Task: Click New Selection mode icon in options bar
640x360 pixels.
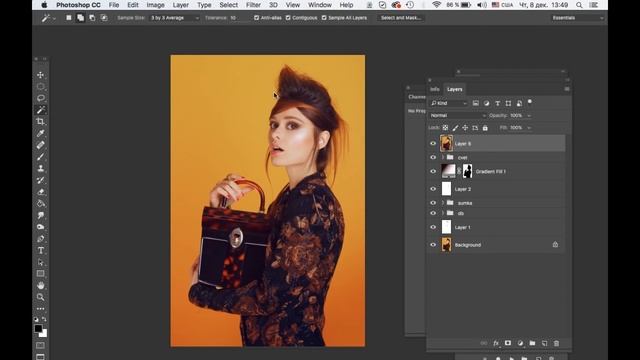Action: [x=69, y=18]
